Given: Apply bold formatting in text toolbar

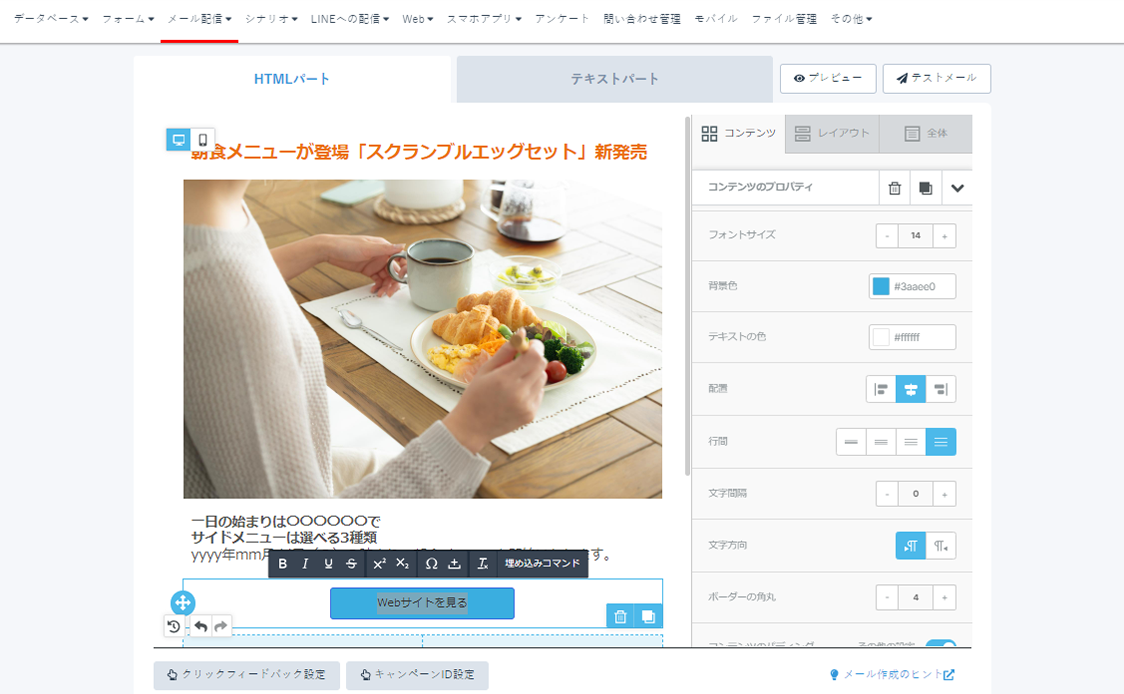Looking at the screenshot, I should [x=282, y=564].
